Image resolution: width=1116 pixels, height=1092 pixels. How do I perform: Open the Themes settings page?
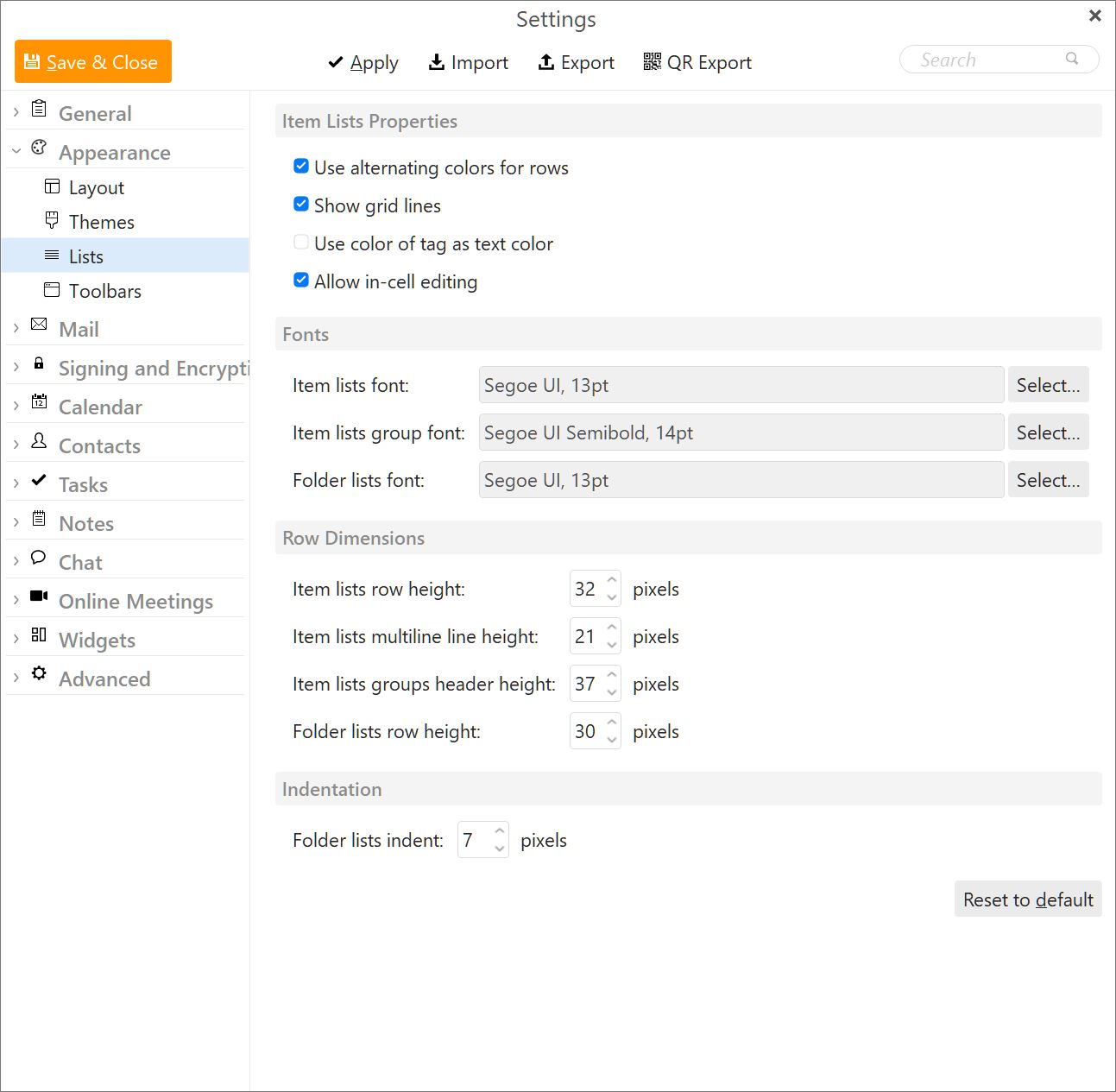click(125, 221)
